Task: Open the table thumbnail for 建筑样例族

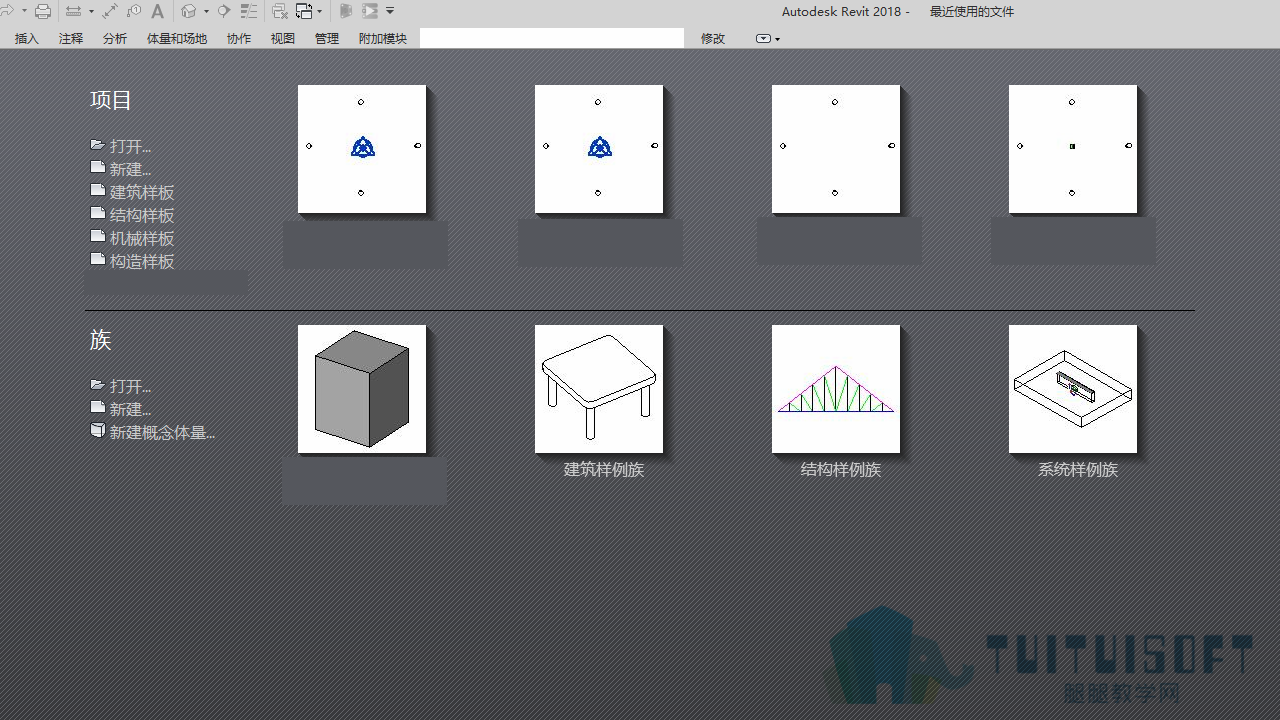Action: click(599, 389)
